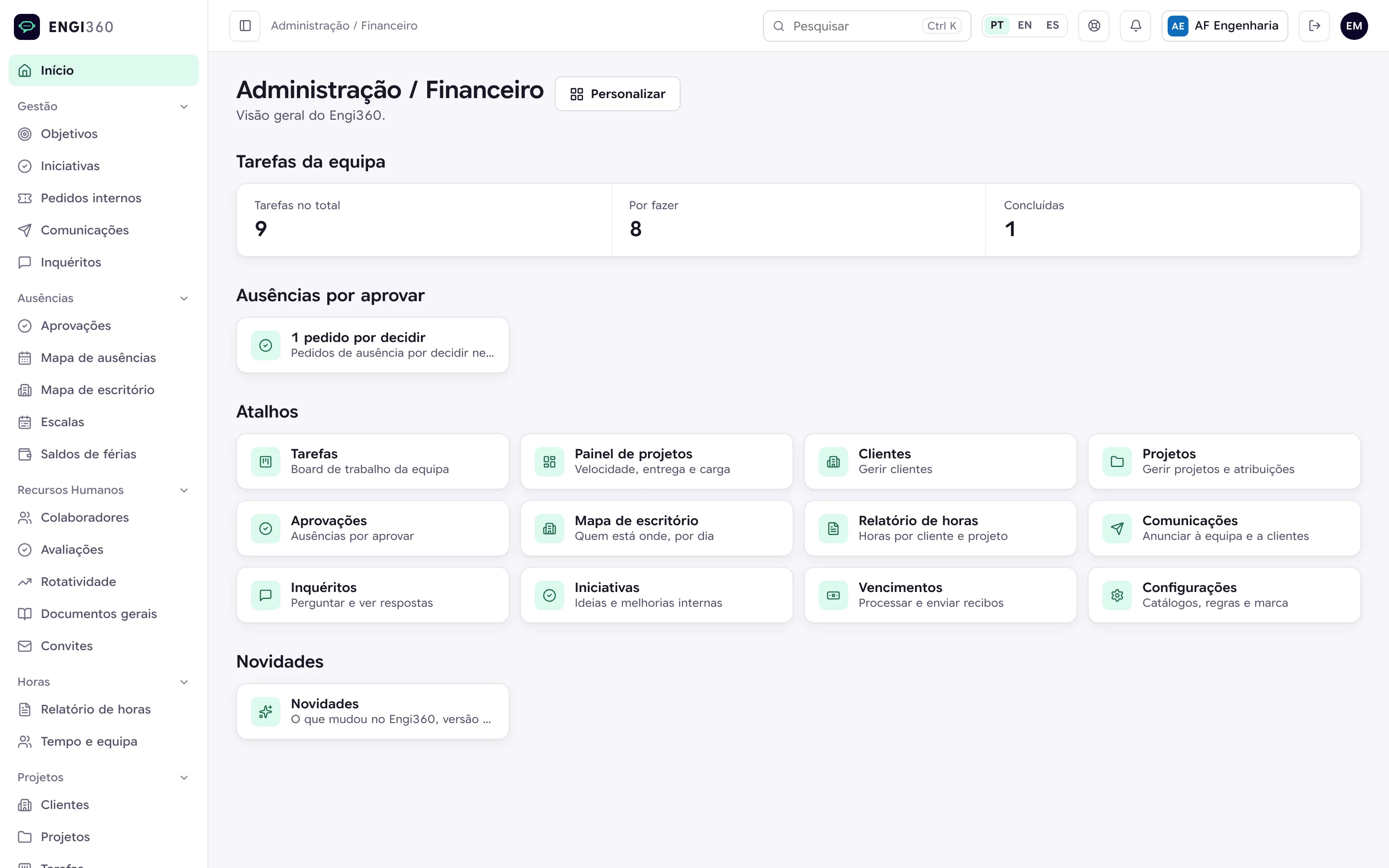
Task: Click the Pesquisar search field
Action: pyautogui.click(x=867, y=26)
